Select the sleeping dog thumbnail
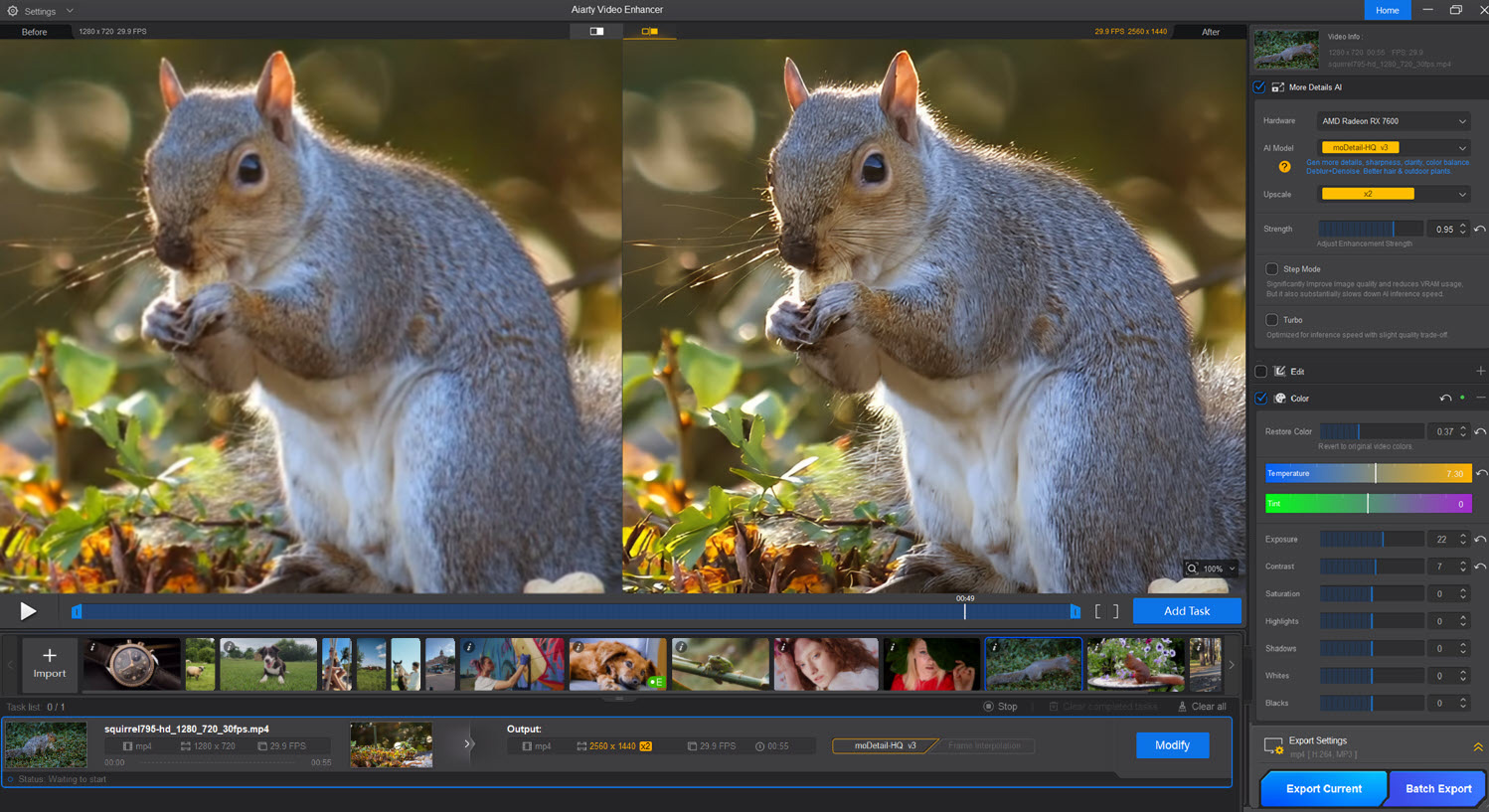 [617, 664]
